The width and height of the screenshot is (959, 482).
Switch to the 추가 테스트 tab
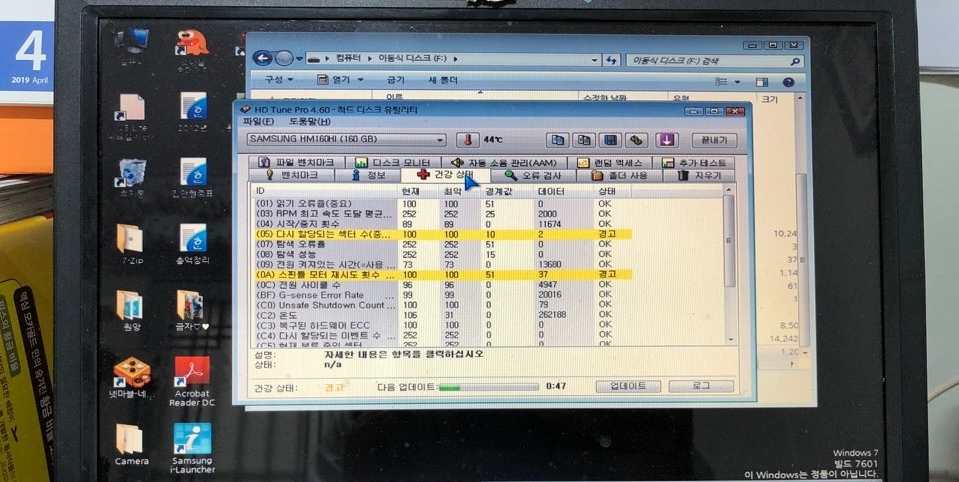[694, 163]
